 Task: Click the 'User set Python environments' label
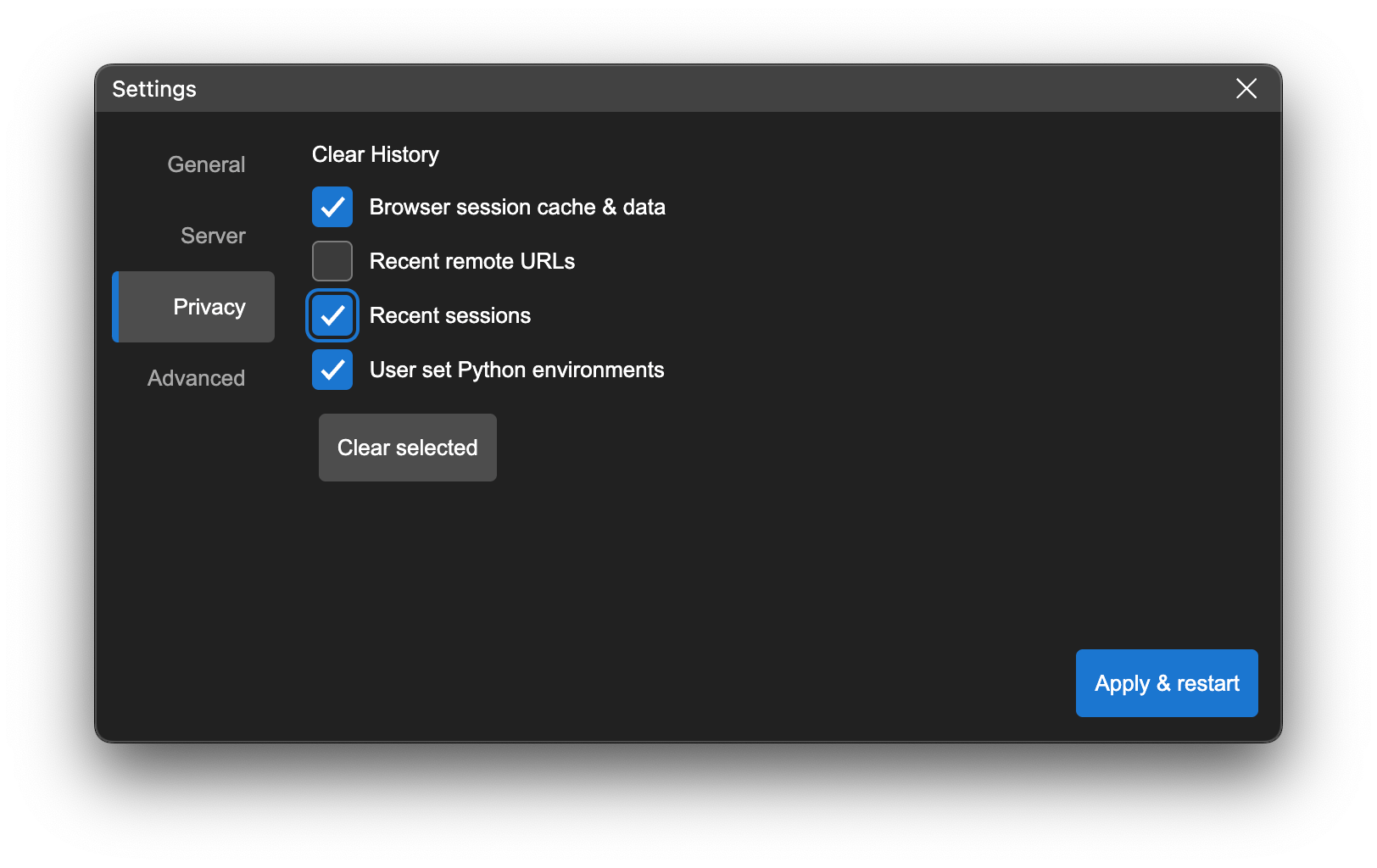point(516,370)
